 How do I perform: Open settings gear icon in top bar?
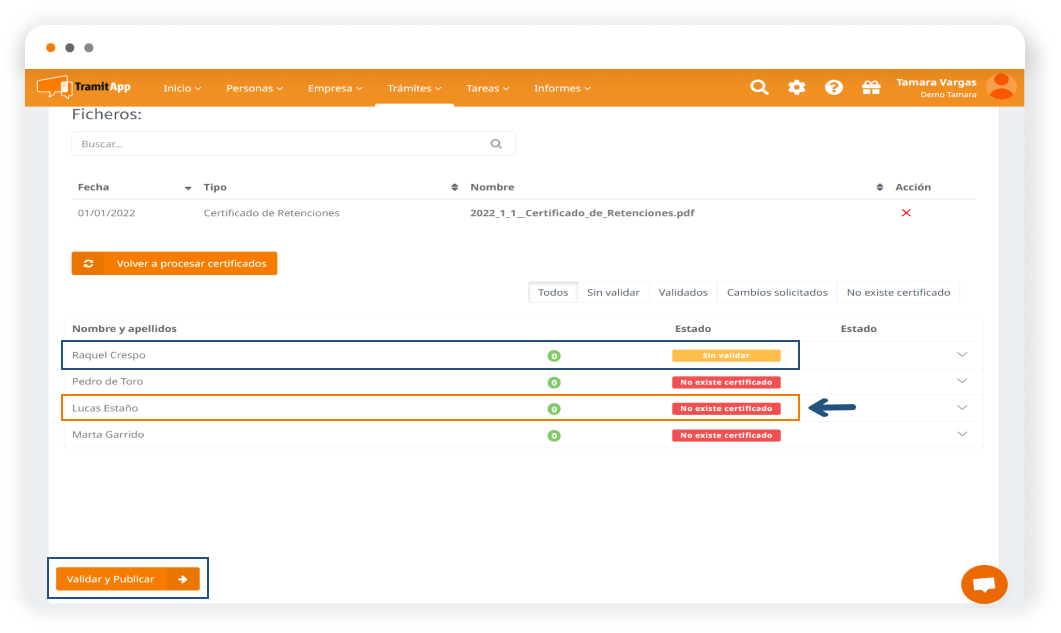796,88
